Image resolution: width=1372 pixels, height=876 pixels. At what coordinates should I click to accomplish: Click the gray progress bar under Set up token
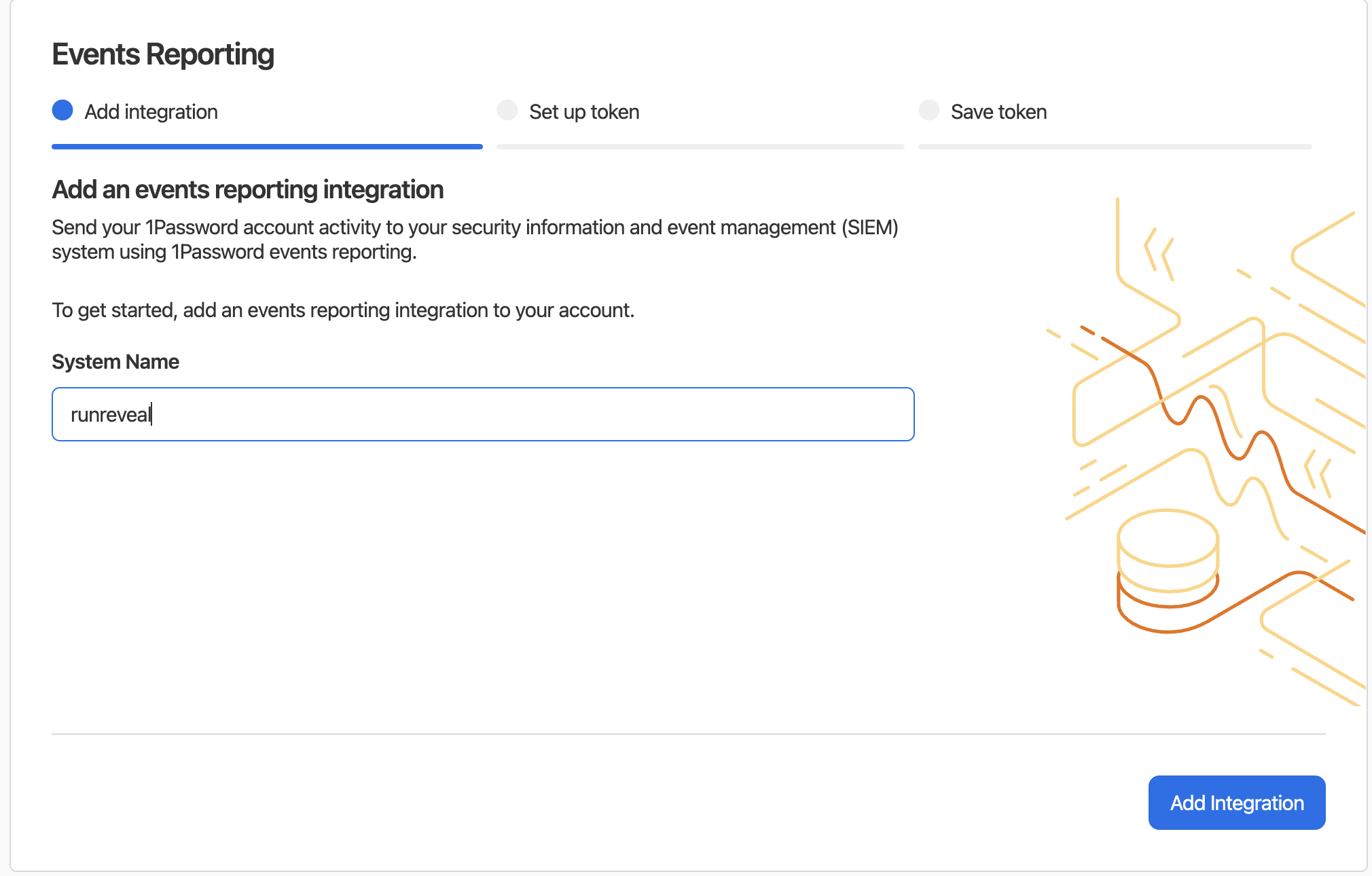tap(700, 146)
